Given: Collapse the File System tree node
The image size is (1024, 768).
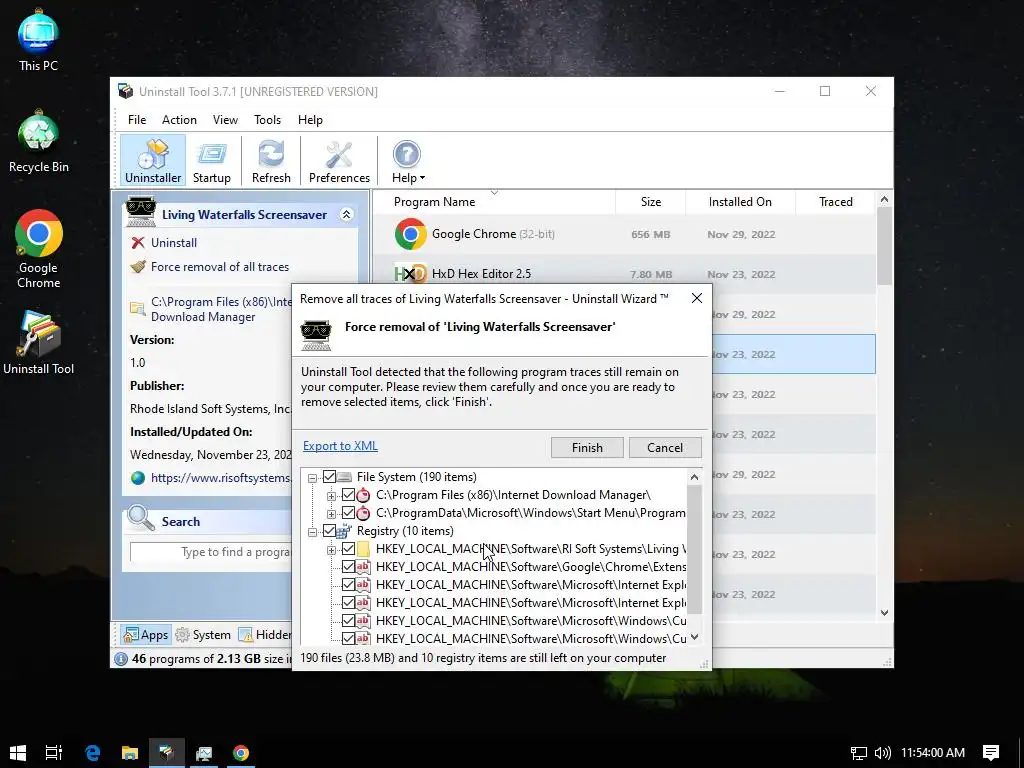Looking at the screenshot, I should pos(312,477).
